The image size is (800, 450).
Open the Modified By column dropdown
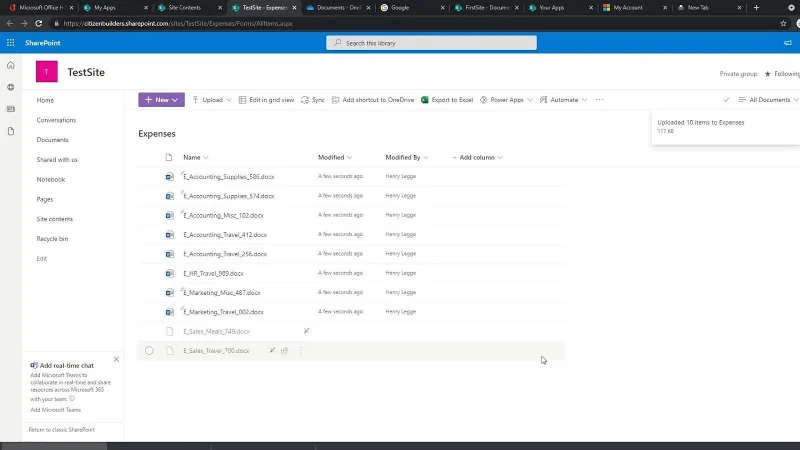407,157
